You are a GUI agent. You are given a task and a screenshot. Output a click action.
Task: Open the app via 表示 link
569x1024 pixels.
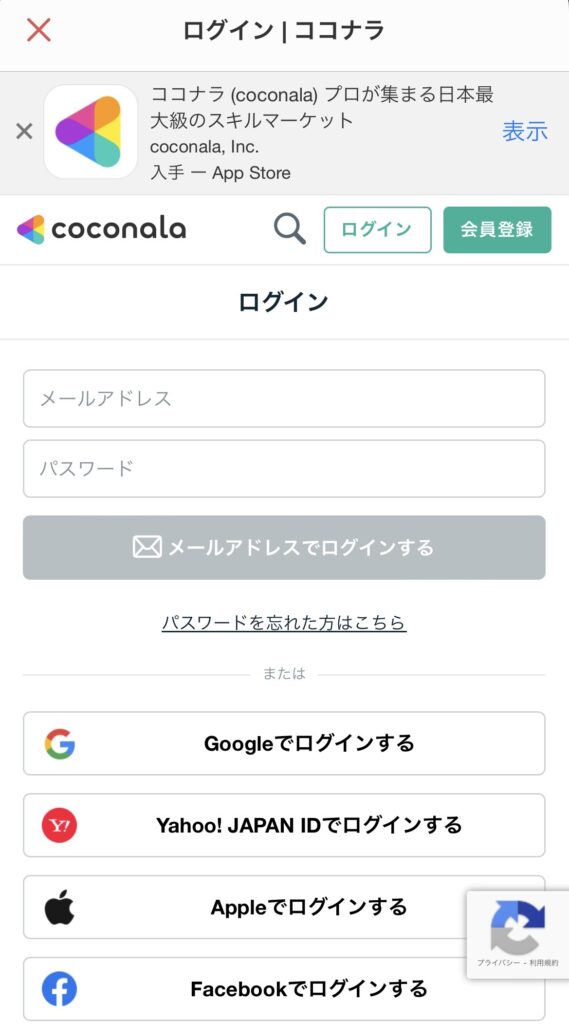coord(525,131)
